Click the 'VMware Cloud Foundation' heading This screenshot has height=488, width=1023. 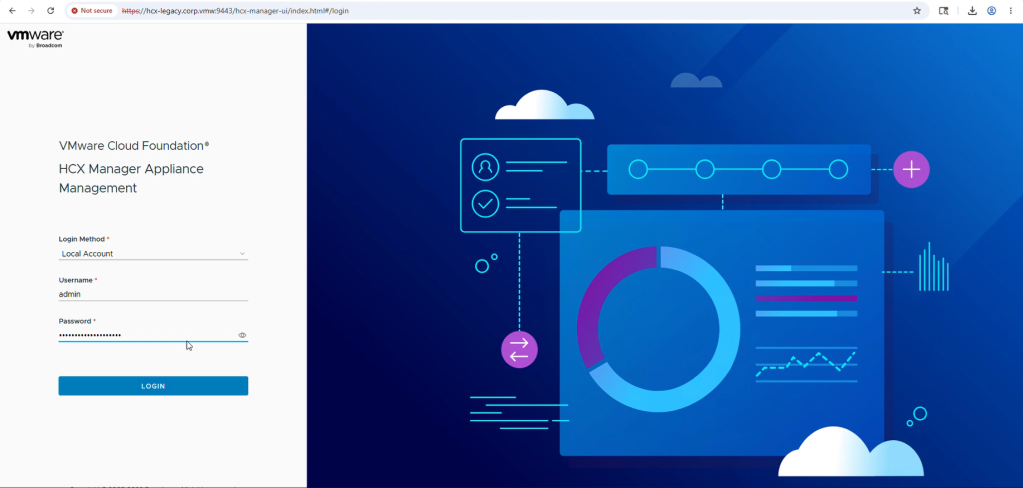134,145
